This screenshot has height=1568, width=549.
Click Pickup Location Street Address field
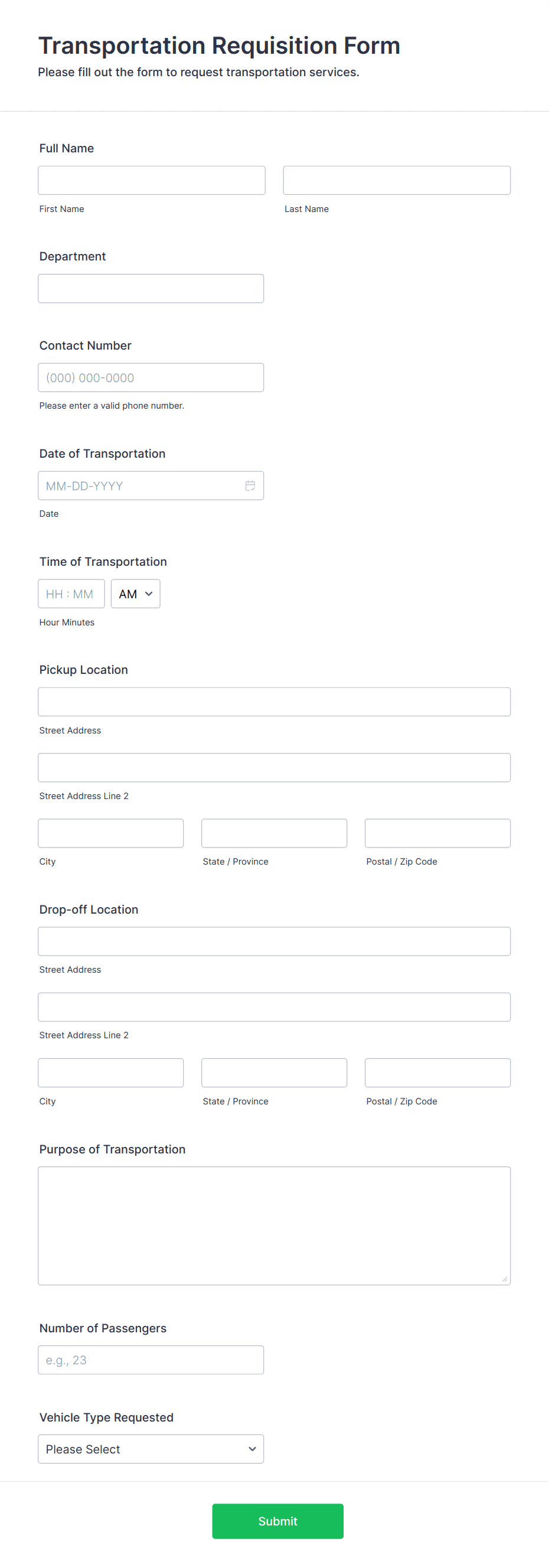click(274, 701)
